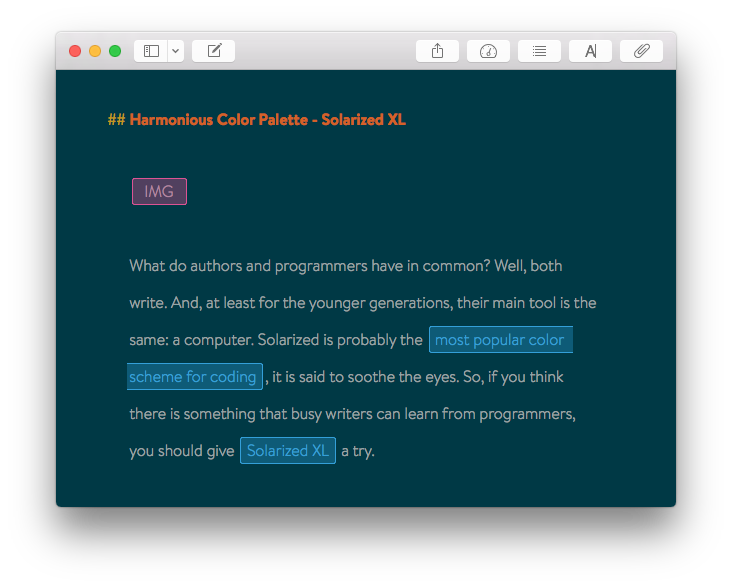The height and width of the screenshot is (587, 732).
Task: Toggle the sidebar layout view button
Action: tap(151, 51)
